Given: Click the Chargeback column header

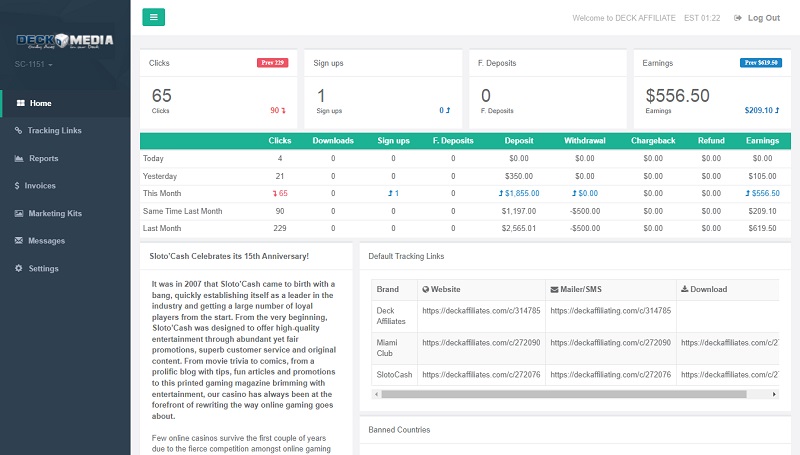Looking at the screenshot, I should [653, 141].
